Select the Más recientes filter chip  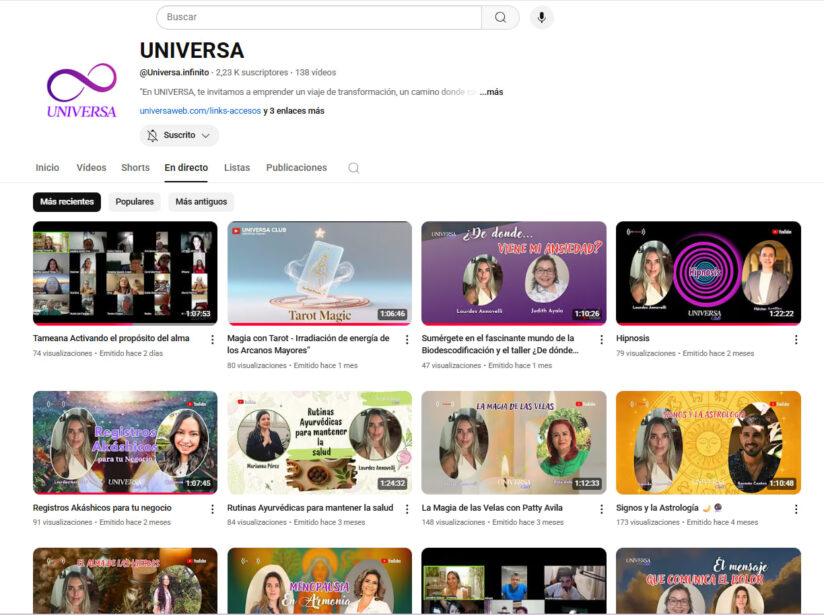click(x=67, y=202)
